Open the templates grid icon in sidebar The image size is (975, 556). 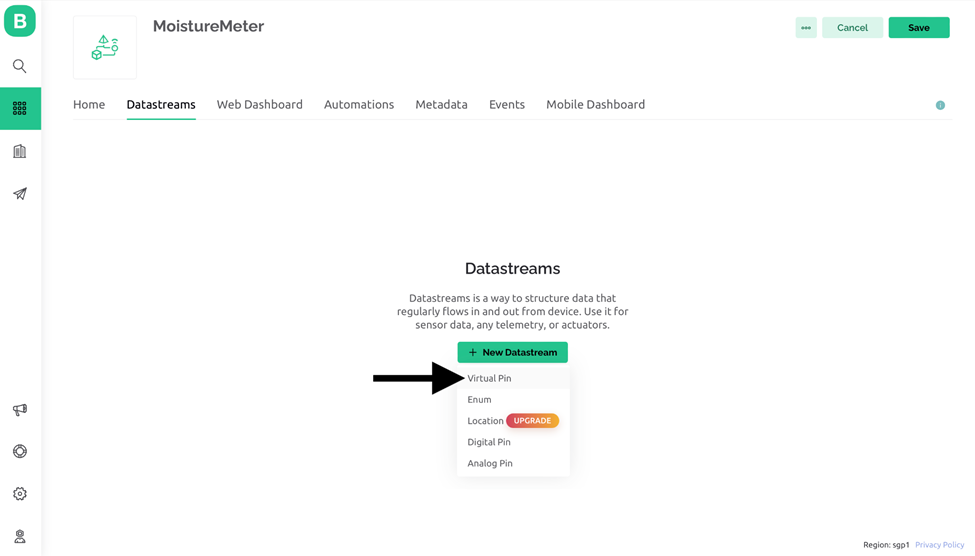tap(21, 108)
